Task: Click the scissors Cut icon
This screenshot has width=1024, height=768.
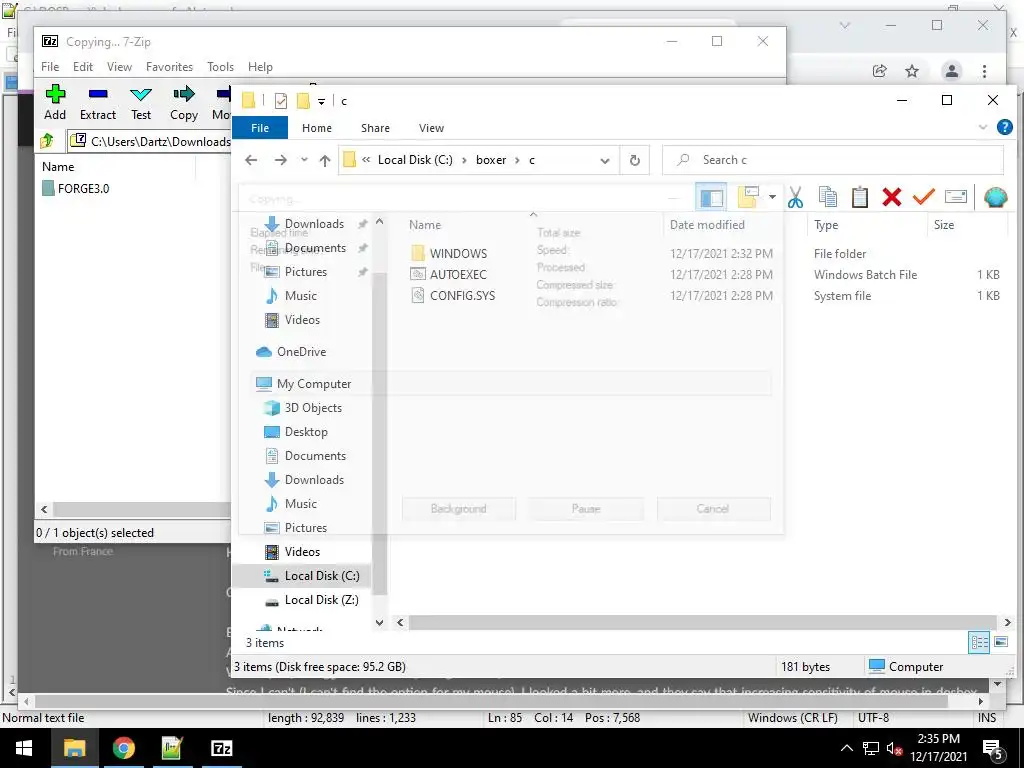Action: pos(795,197)
